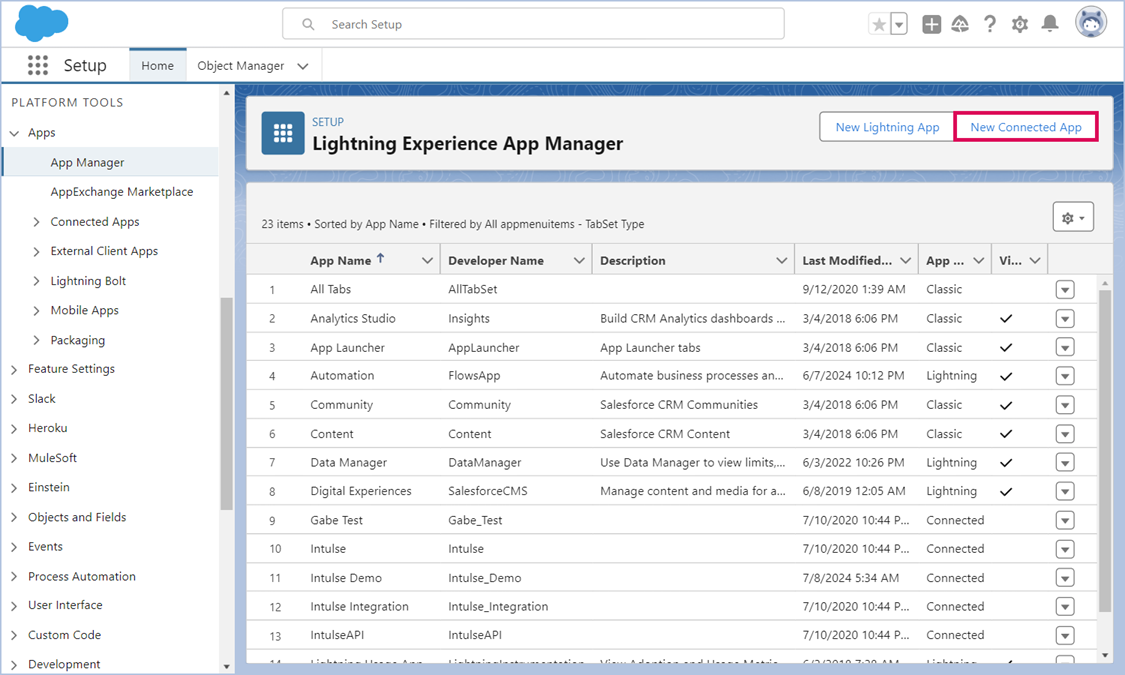Open the App Name column menu chevron
The image size is (1125, 675).
click(x=428, y=260)
